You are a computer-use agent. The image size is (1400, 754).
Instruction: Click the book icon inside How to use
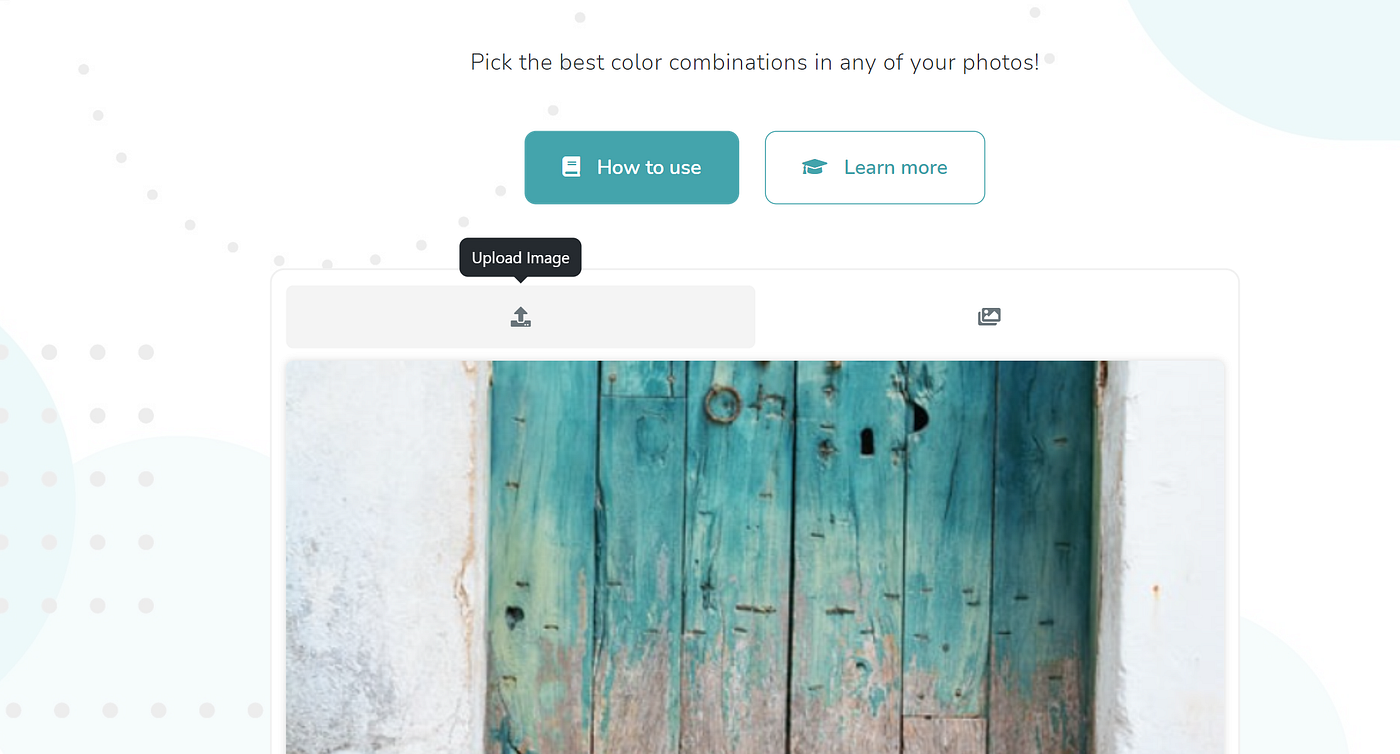pos(571,167)
